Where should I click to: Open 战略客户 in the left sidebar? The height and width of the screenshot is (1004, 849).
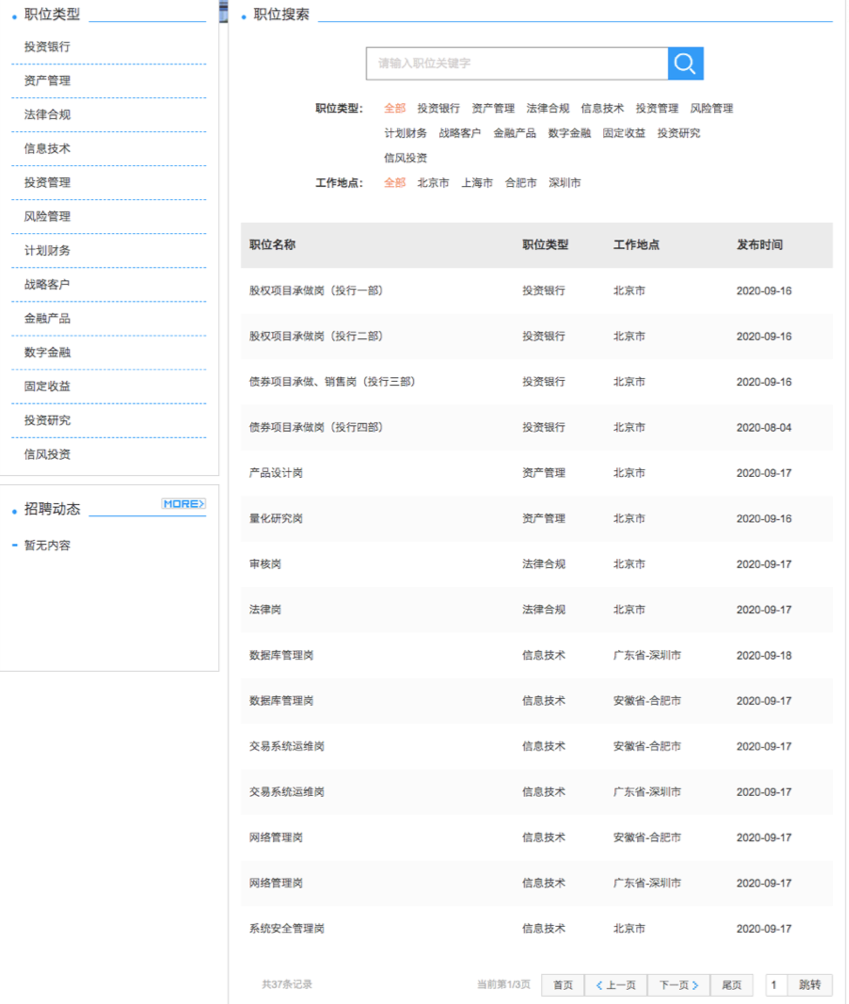(x=47, y=284)
